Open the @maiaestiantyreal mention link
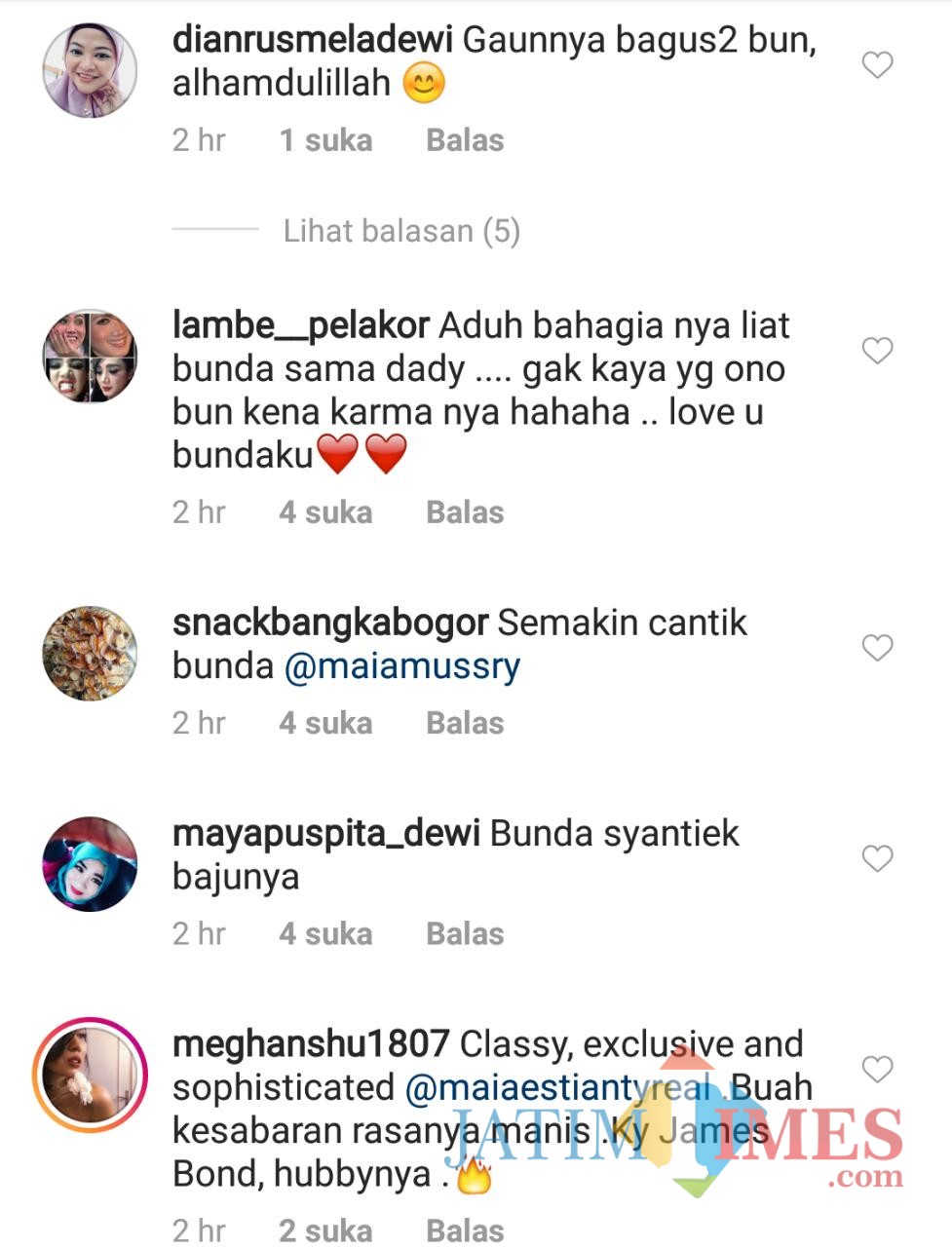This screenshot has width=952, height=1247. click(559, 1088)
